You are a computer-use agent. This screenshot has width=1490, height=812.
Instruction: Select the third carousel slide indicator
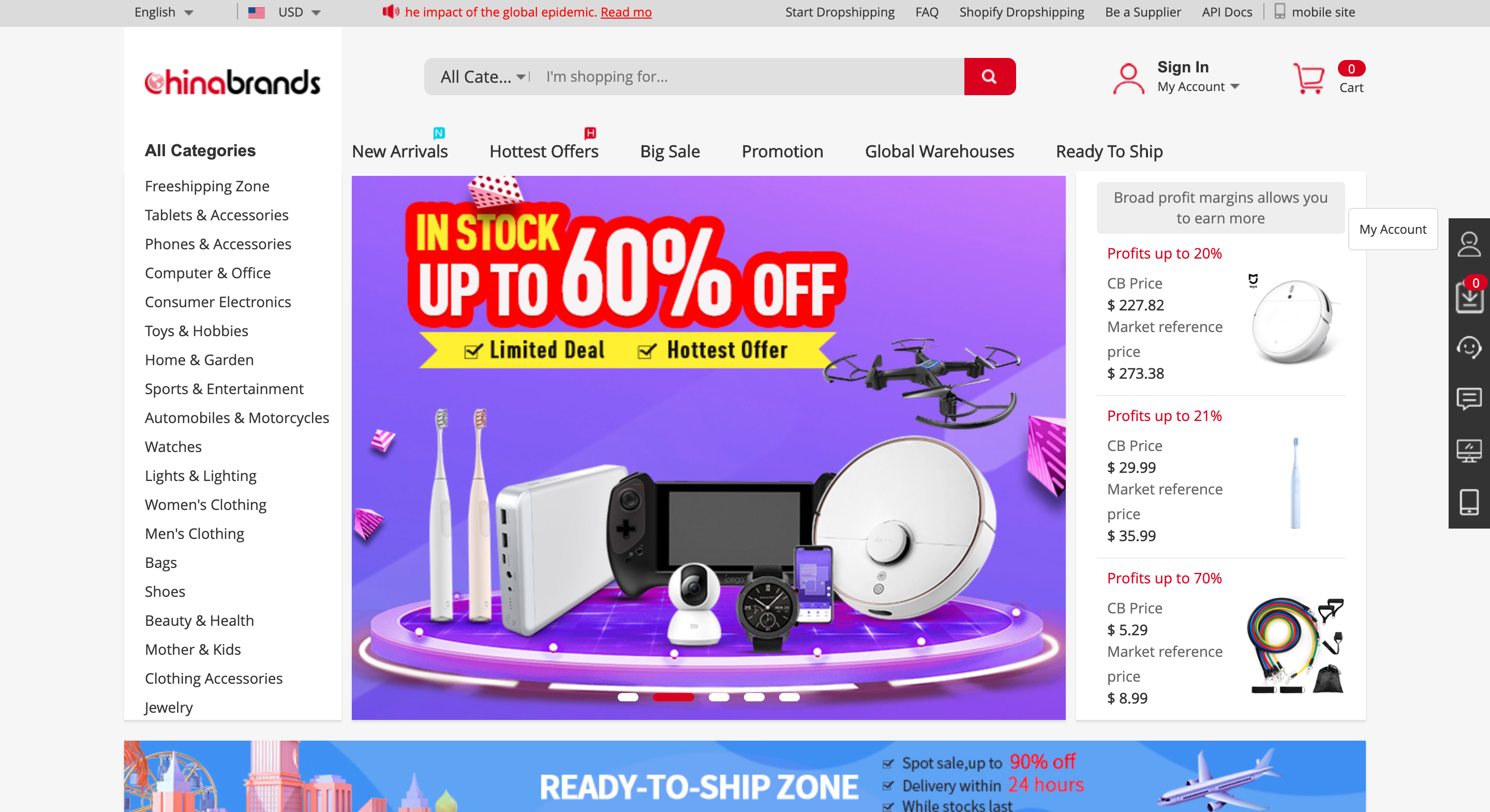719,697
